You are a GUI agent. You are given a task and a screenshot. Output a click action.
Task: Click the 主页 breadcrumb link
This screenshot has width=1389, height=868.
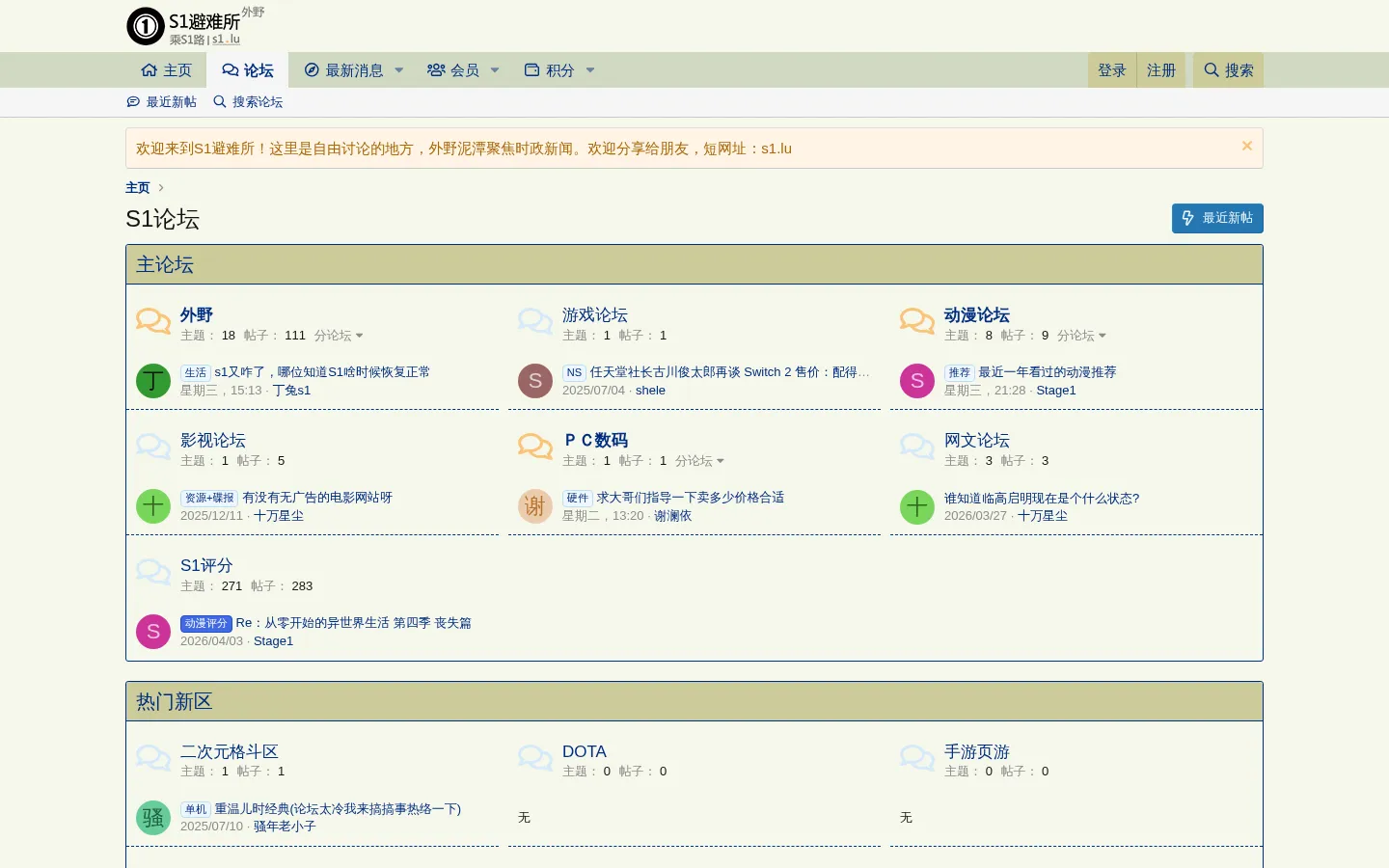click(x=138, y=187)
